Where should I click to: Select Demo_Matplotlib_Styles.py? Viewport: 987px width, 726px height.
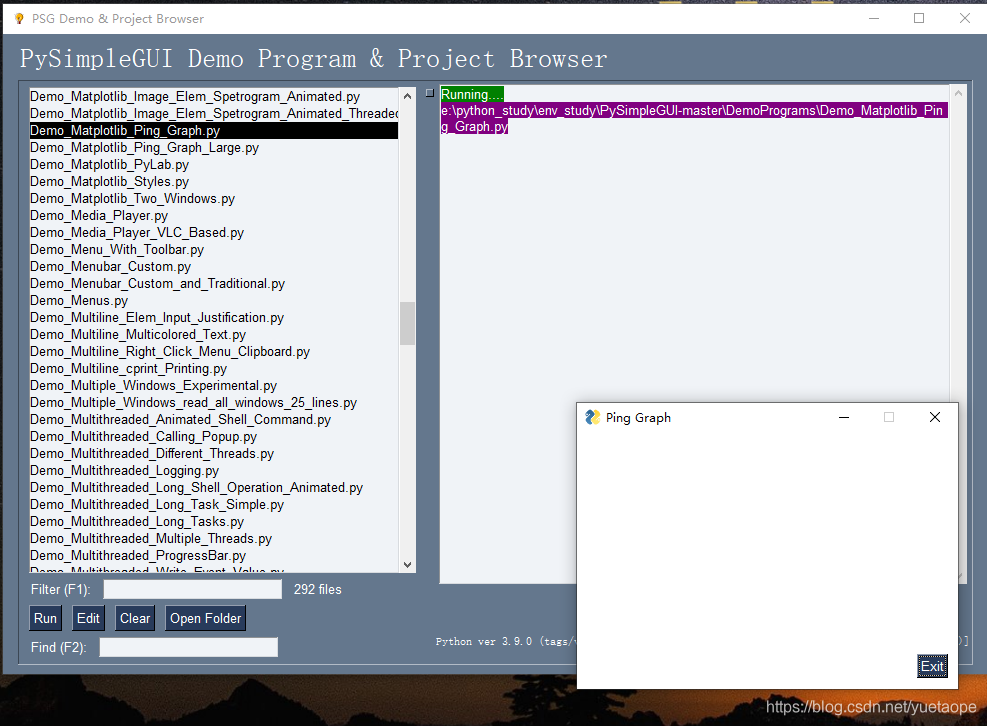(x=213, y=181)
